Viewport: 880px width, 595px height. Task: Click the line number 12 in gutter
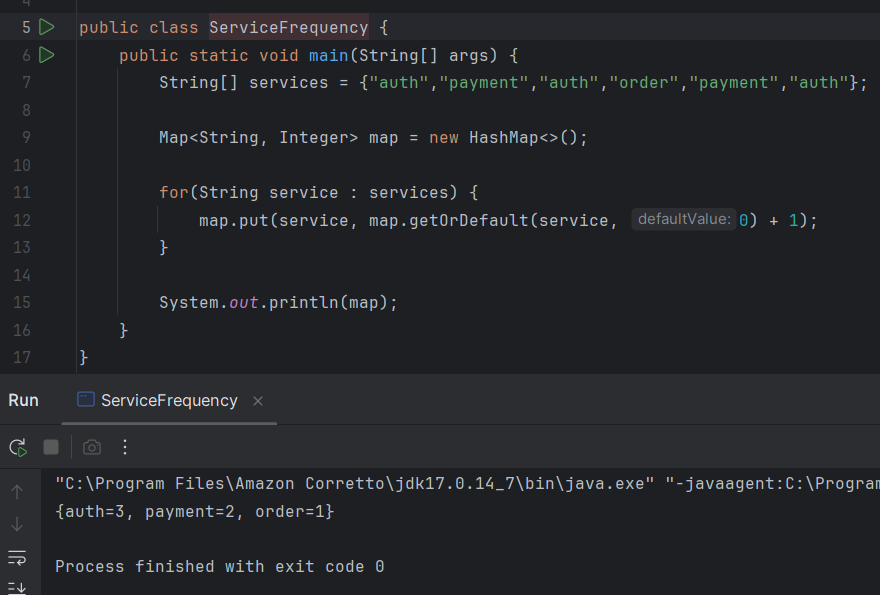point(23,220)
